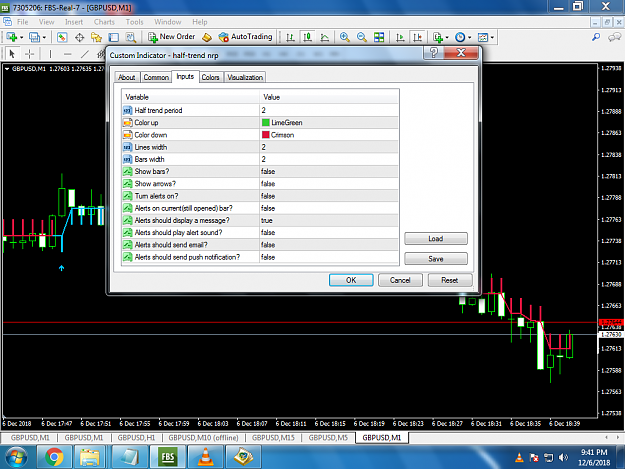Image resolution: width=625 pixels, height=469 pixels.
Task: Switch to the Common tab
Action: click(x=156, y=77)
